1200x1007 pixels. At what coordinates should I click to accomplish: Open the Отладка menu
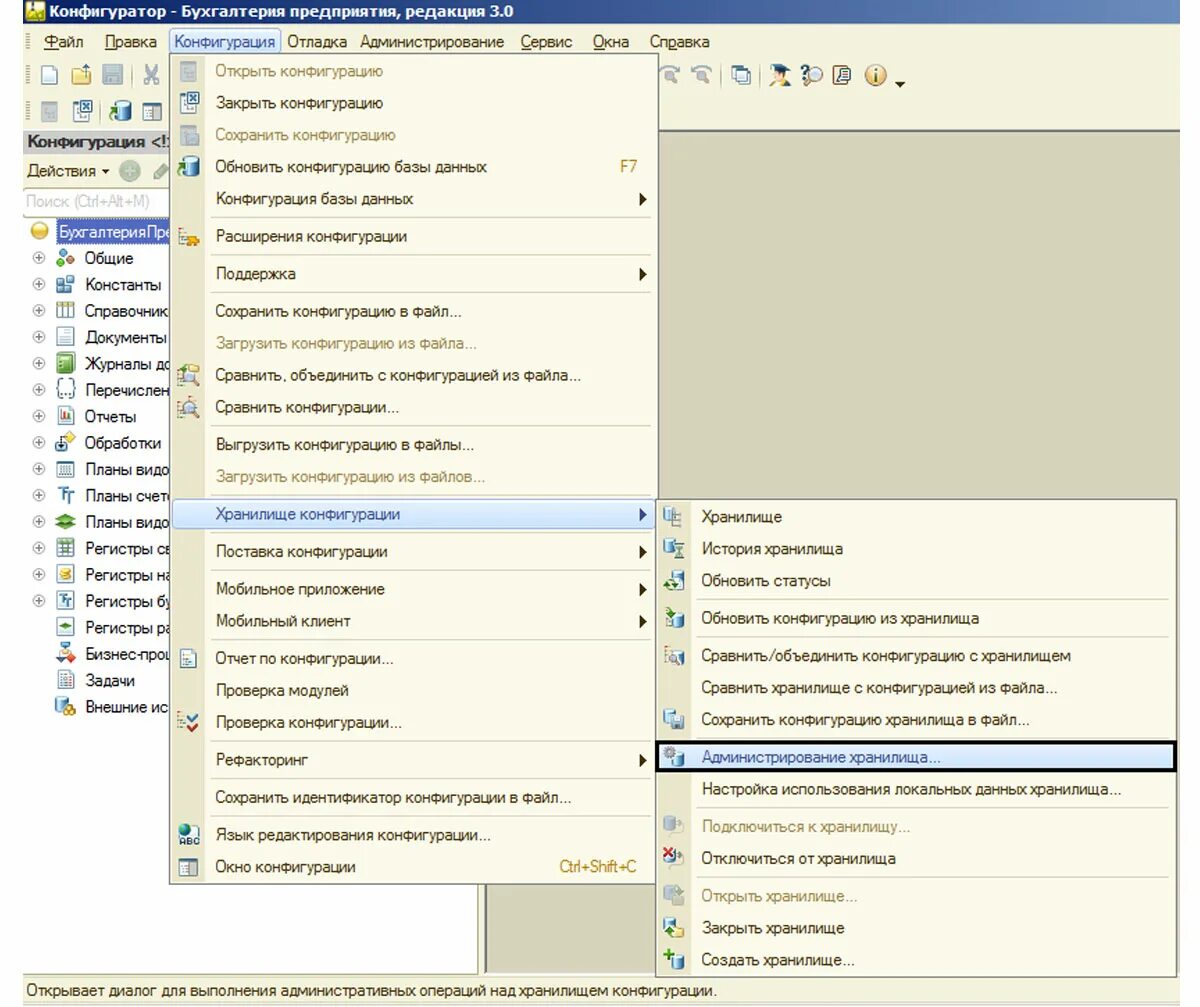point(317,42)
